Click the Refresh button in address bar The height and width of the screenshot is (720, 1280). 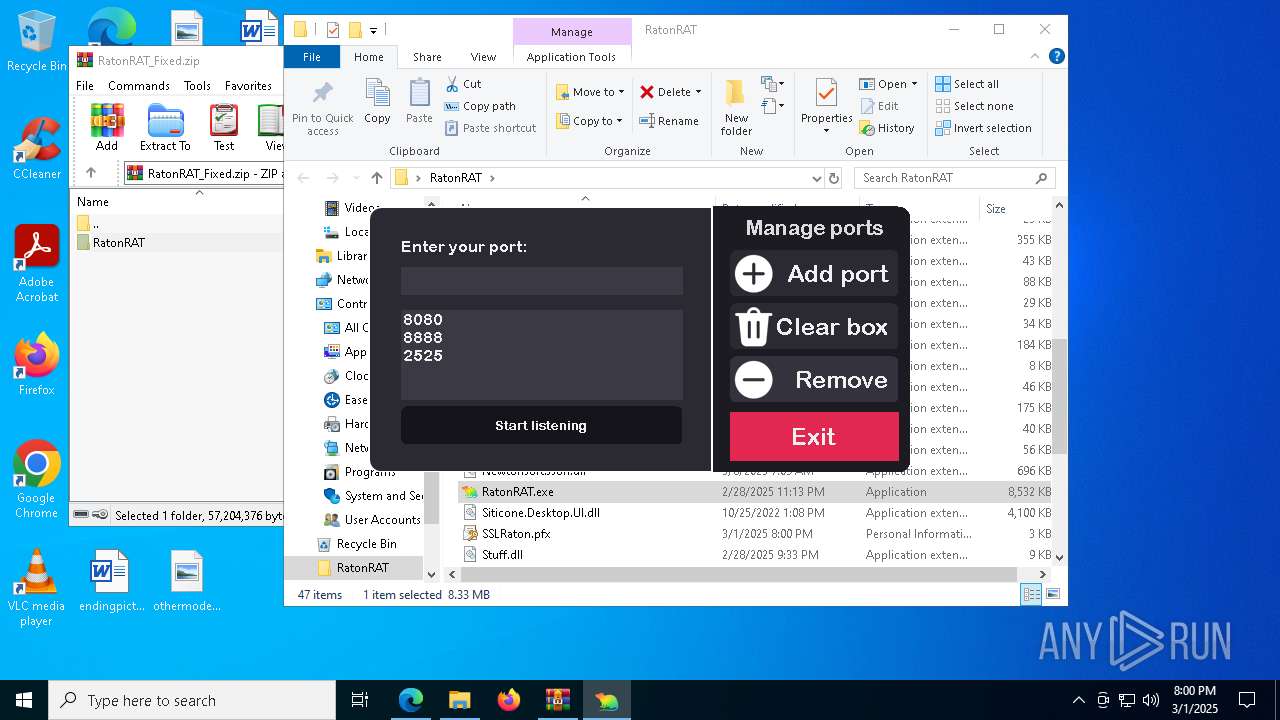coord(834,178)
